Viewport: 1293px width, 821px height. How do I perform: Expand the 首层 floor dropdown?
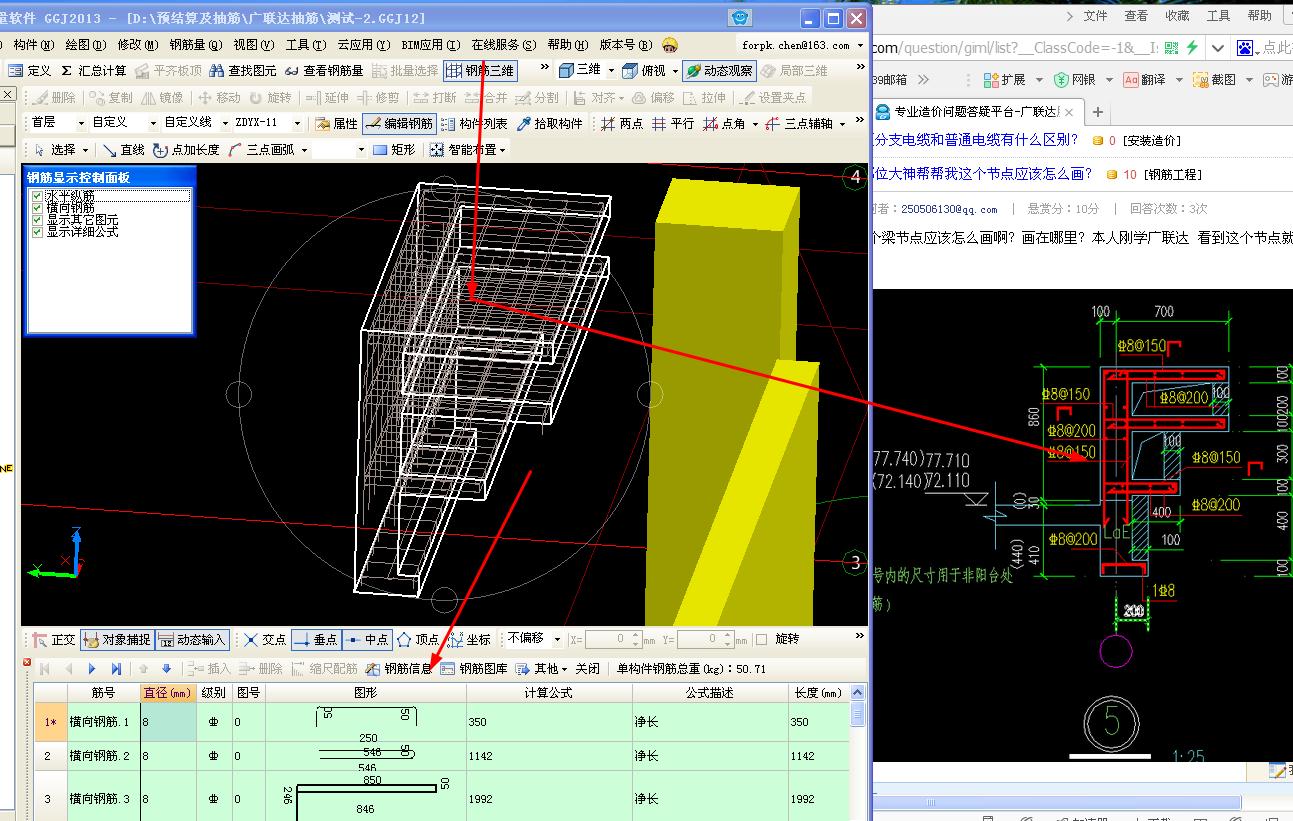79,123
